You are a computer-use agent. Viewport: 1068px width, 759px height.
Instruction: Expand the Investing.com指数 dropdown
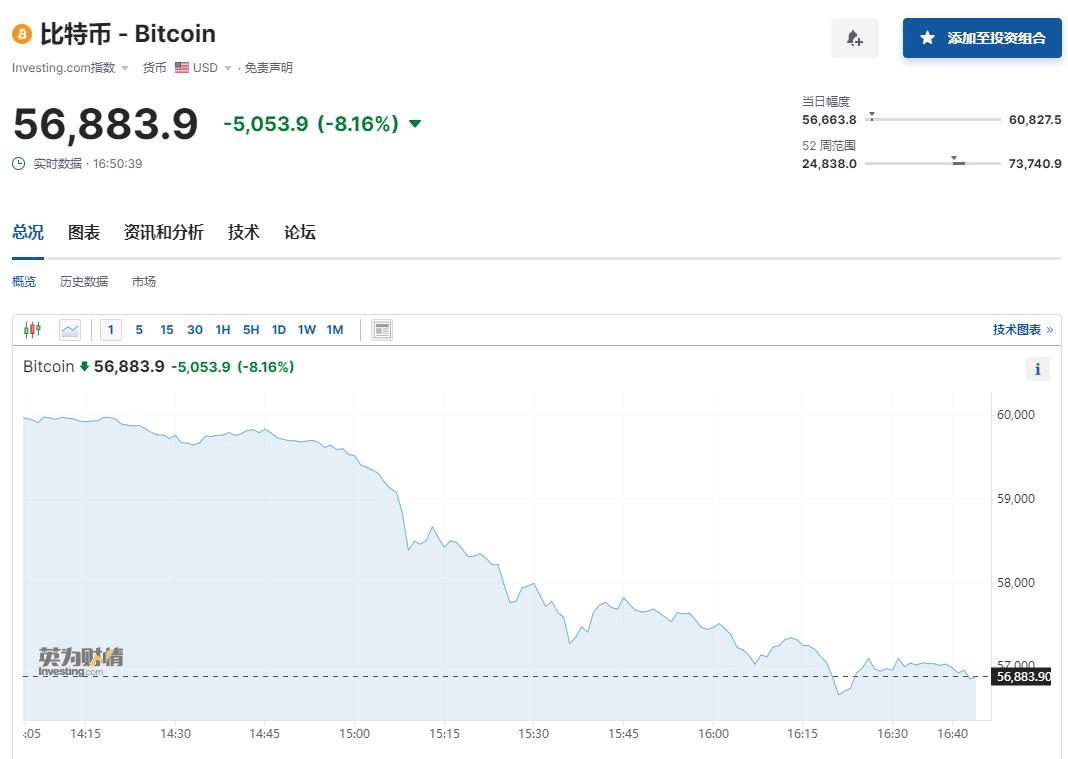[x=125, y=68]
